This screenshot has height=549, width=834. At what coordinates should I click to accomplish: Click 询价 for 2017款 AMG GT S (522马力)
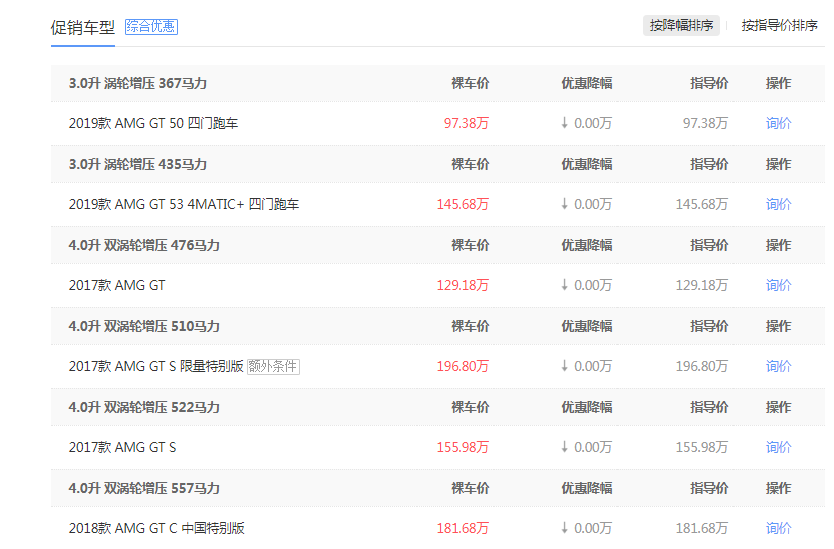pos(779,447)
